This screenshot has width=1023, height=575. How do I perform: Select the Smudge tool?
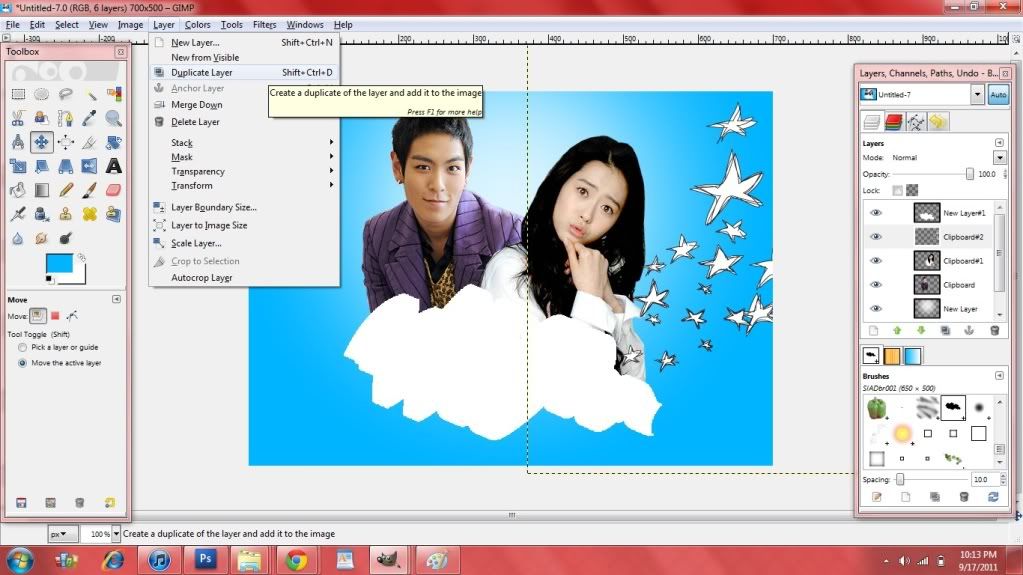pos(42,238)
